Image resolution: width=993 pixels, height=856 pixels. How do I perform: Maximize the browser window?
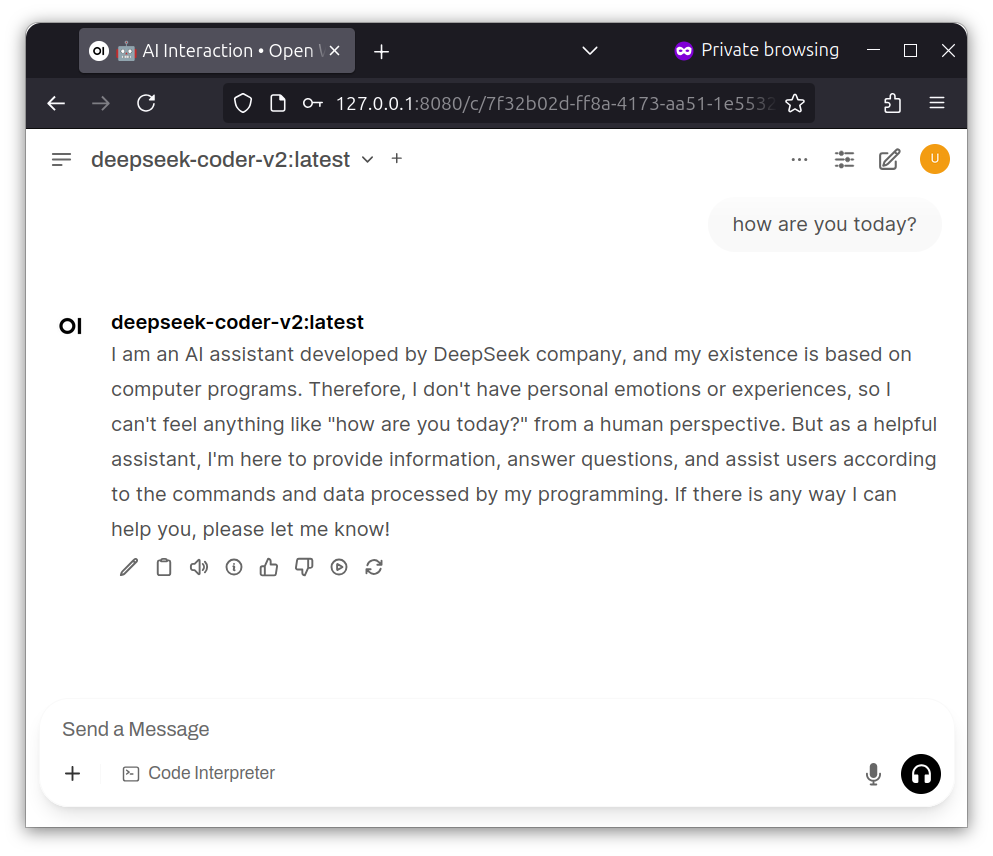coord(910,51)
